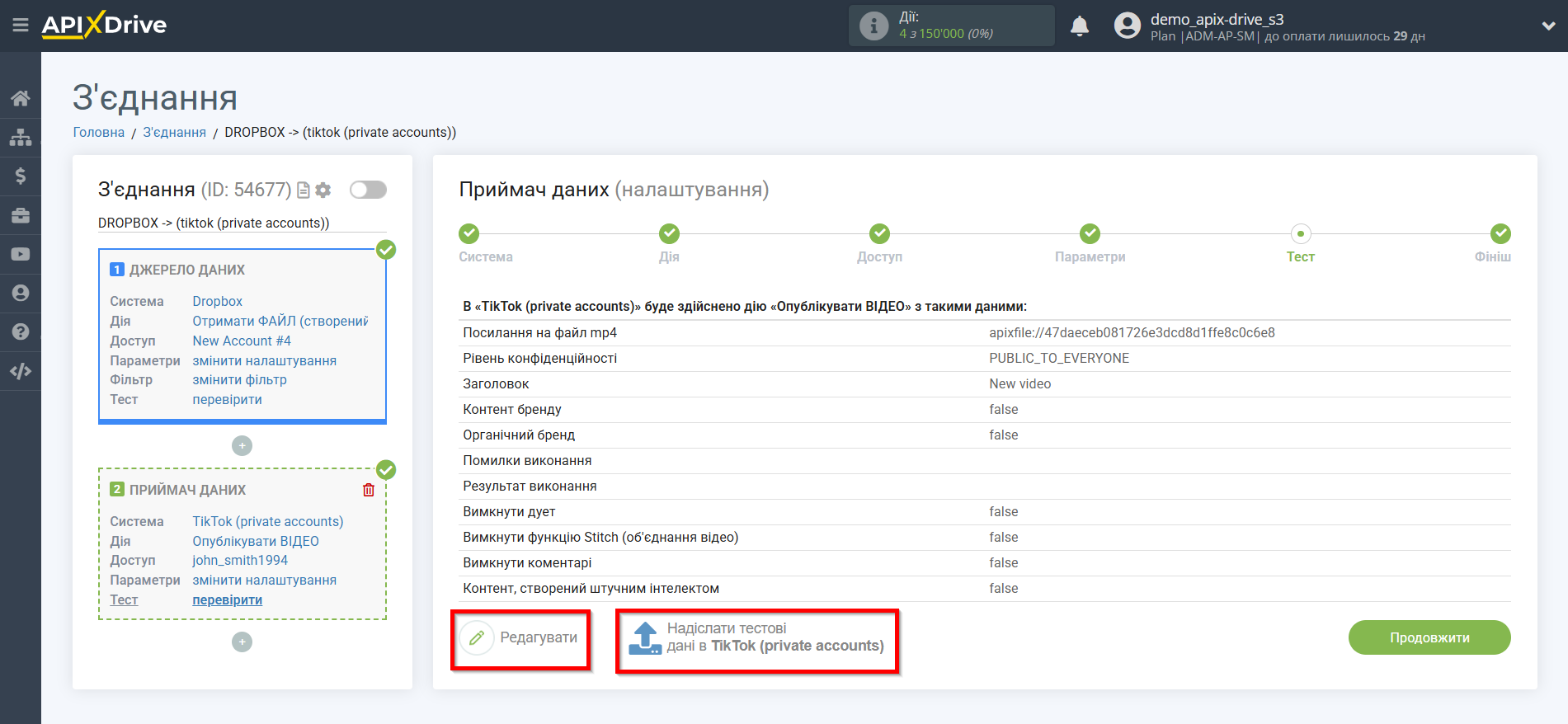Send test data to TikTok
The image size is (1568, 724).
[756, 637]
